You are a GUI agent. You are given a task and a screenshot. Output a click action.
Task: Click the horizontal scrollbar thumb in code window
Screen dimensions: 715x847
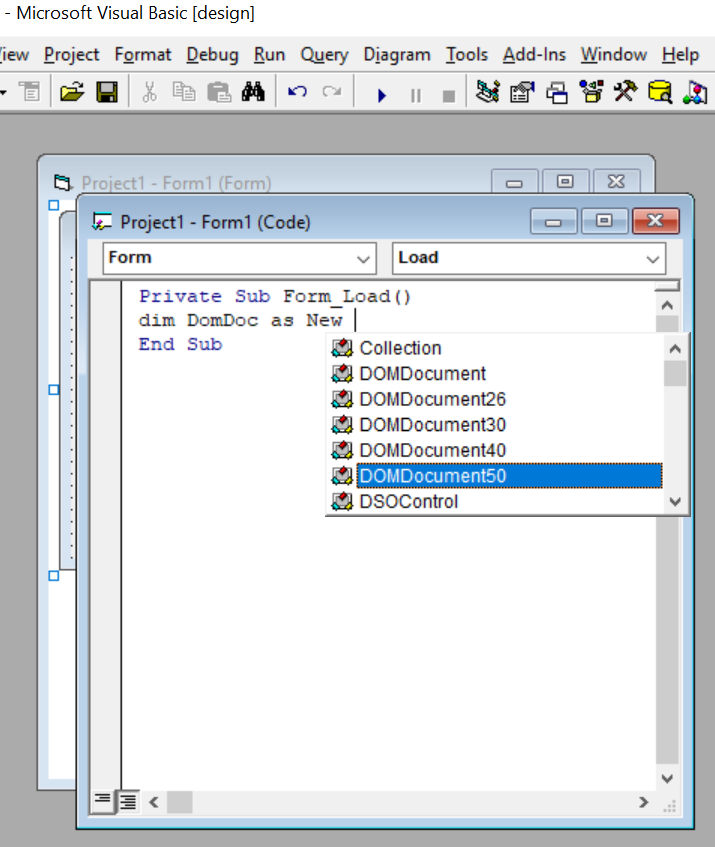click(179, 802)
